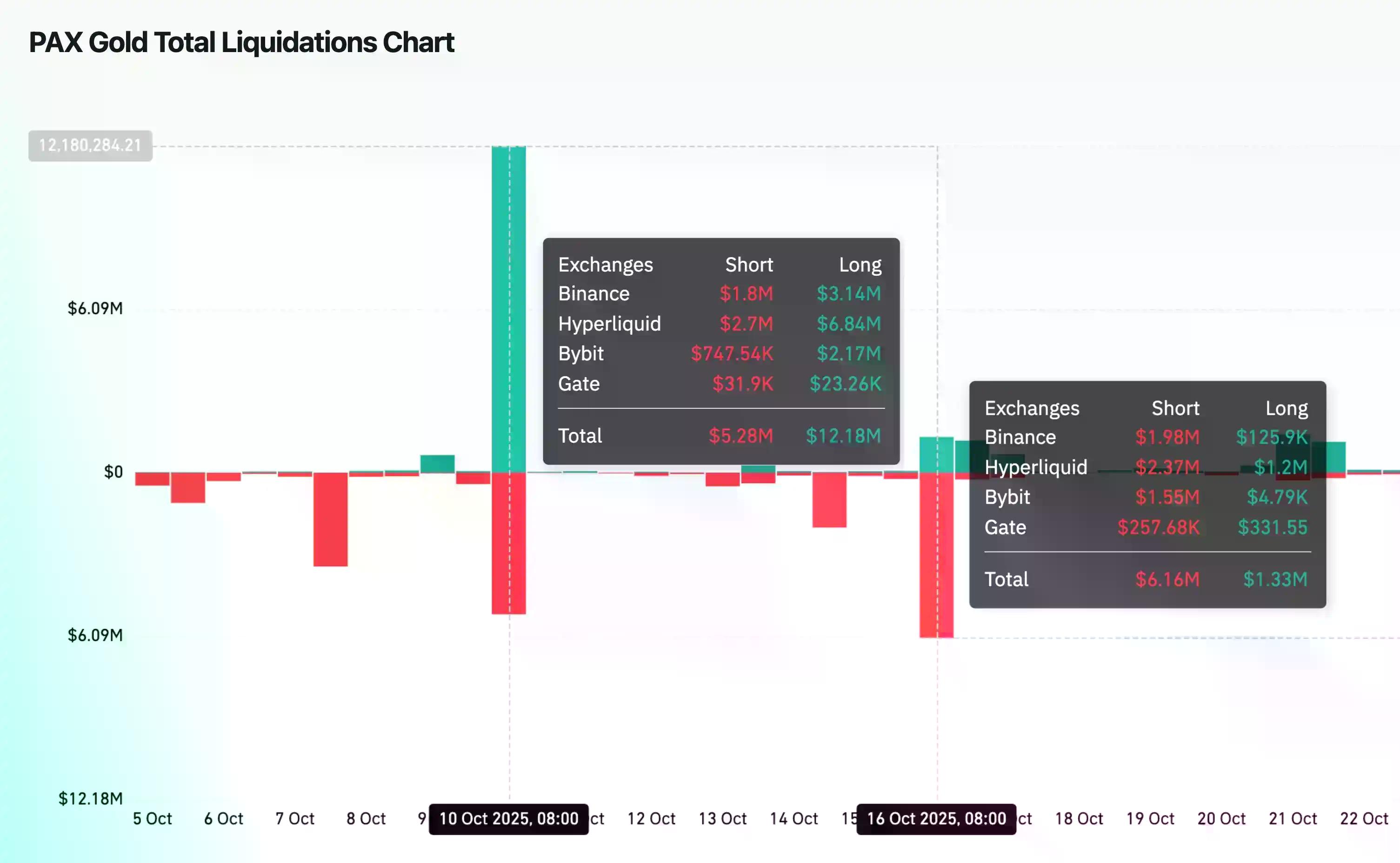
Task: Click the "16 Oct 2025, 08:00" date label
Action: (936, 818)
